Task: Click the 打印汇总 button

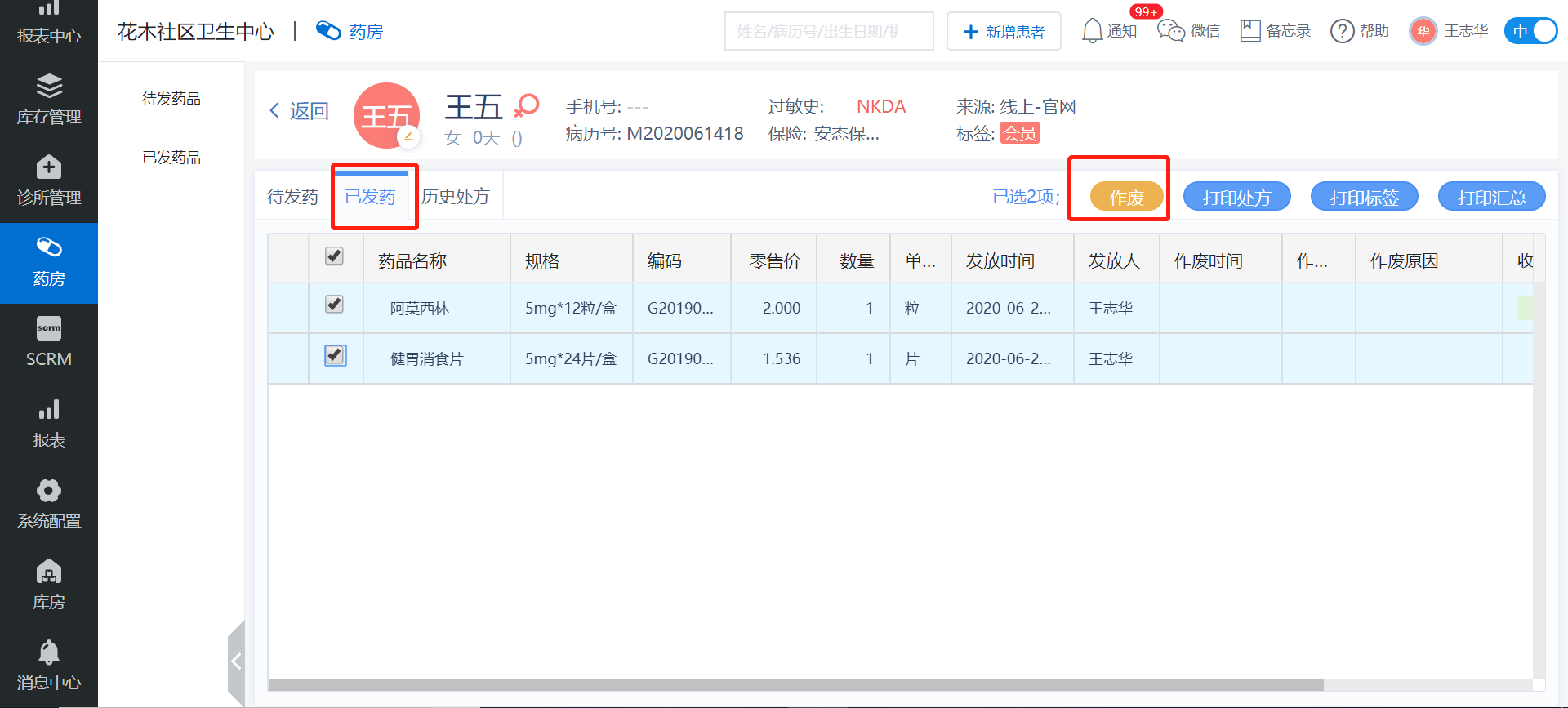Action: pos(1492,197)
